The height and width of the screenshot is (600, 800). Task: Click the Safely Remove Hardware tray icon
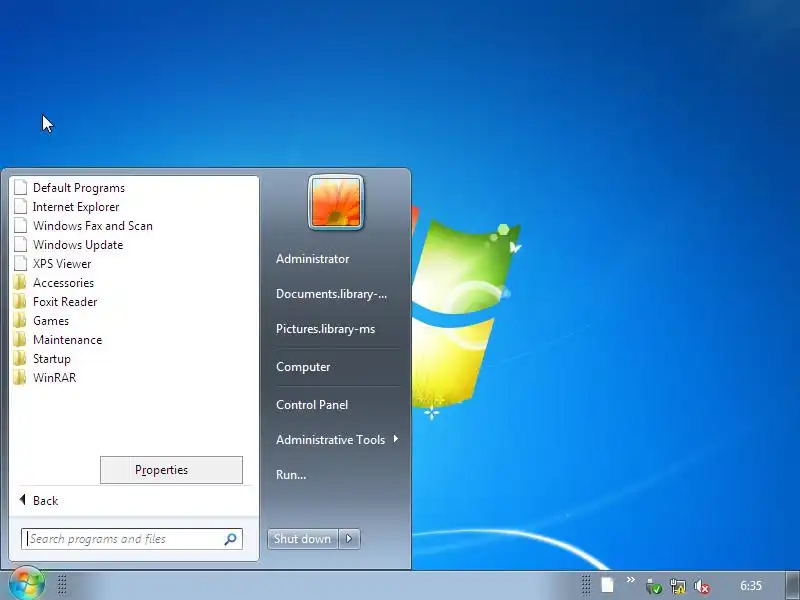pyautogui.click(x=653, y=587)
